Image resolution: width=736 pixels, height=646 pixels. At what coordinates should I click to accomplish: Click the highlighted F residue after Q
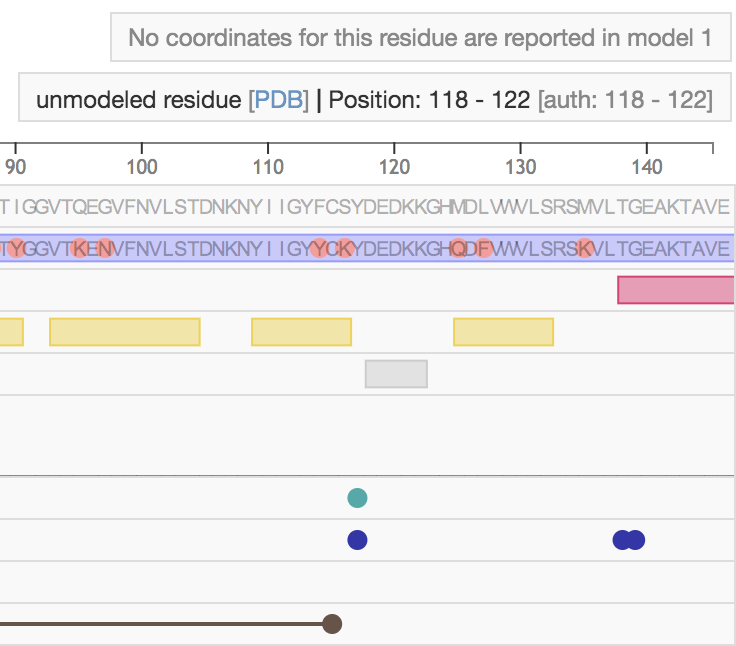[x=484, y=248]
